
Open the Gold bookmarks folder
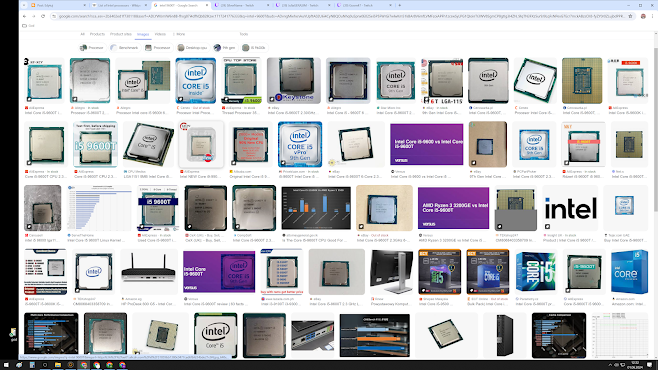pos(29,26)
